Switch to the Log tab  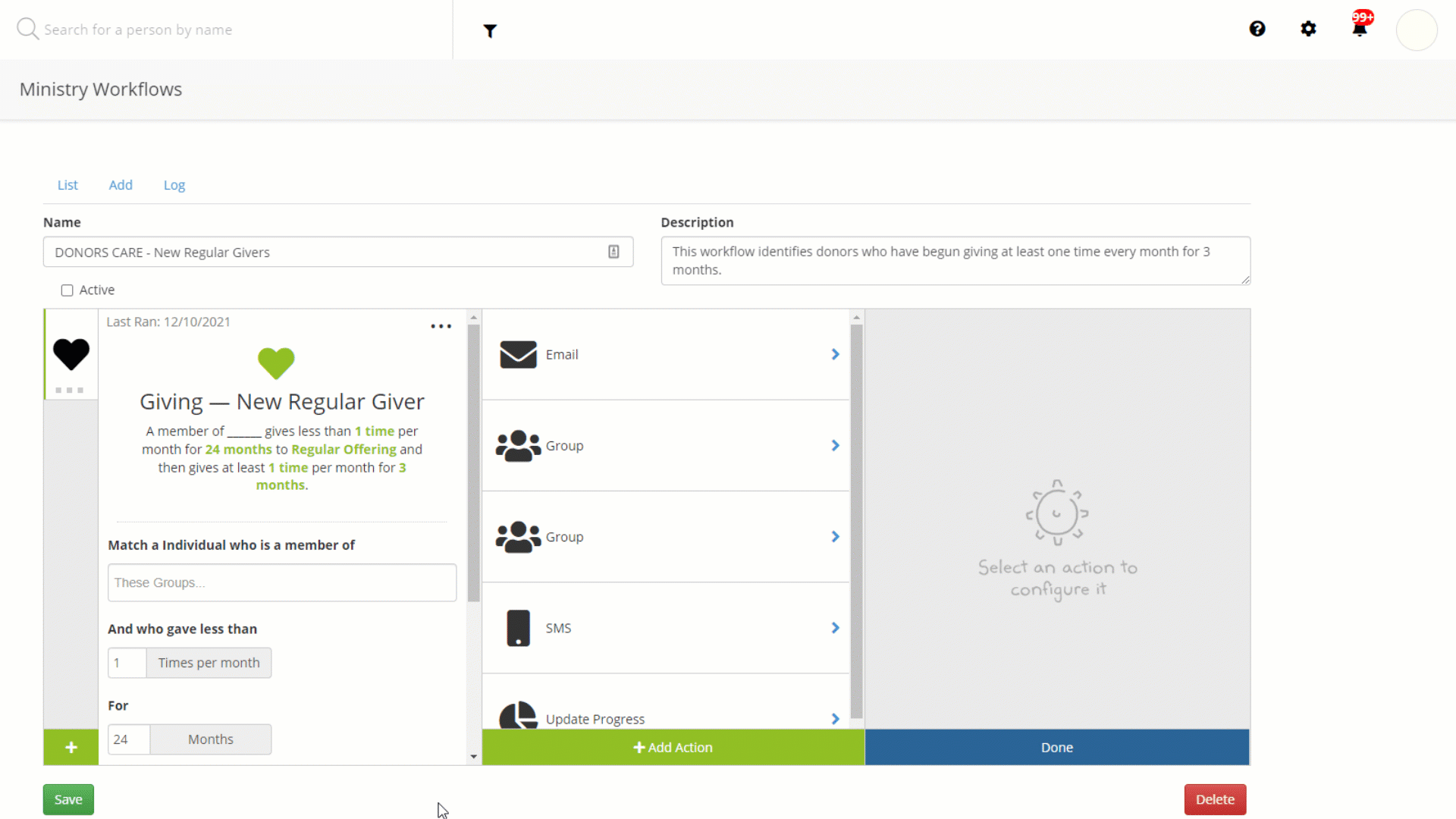(x=174, y=185)
